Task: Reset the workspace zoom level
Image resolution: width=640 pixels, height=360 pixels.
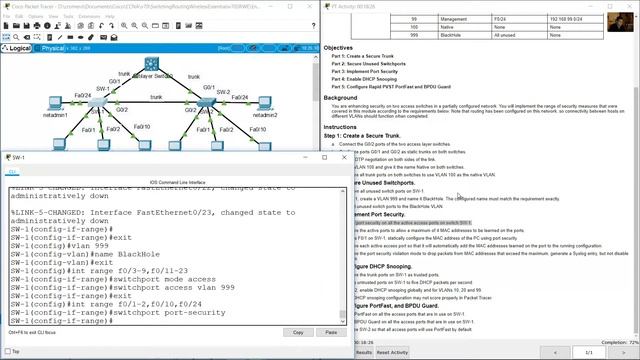Action: [134, 26]
